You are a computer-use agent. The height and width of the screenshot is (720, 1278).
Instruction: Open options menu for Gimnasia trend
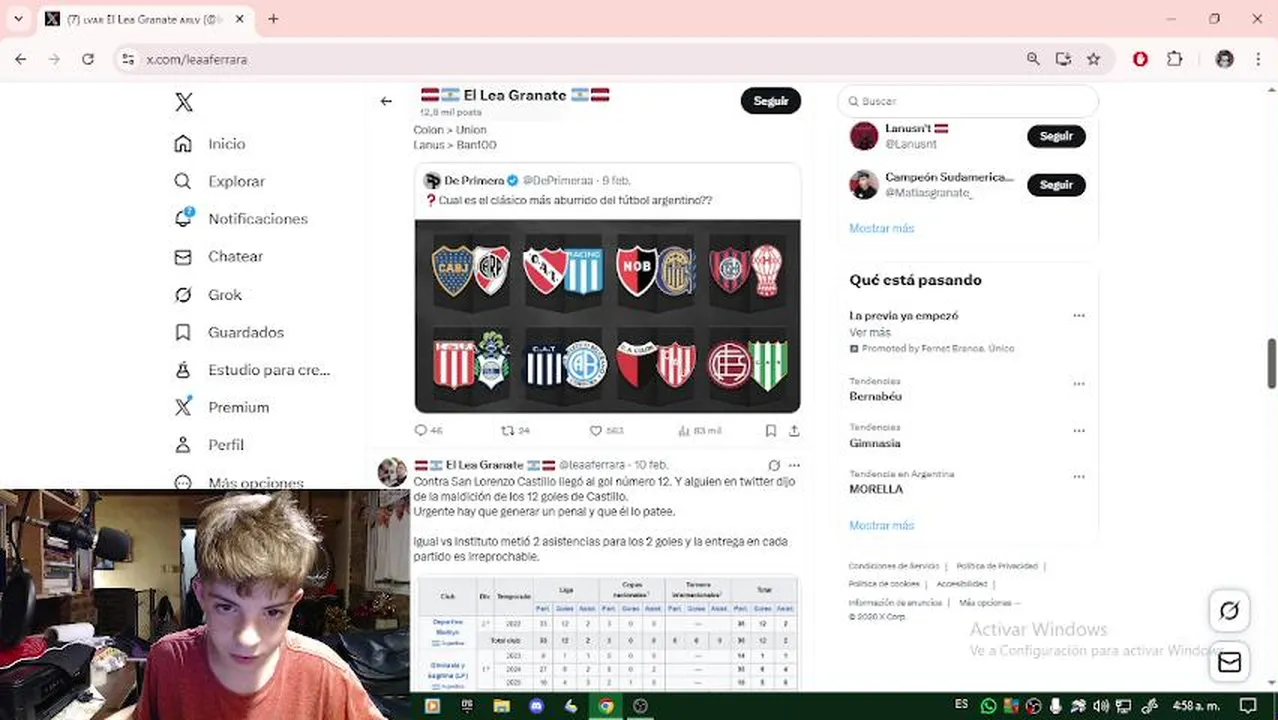(1079, 431)
